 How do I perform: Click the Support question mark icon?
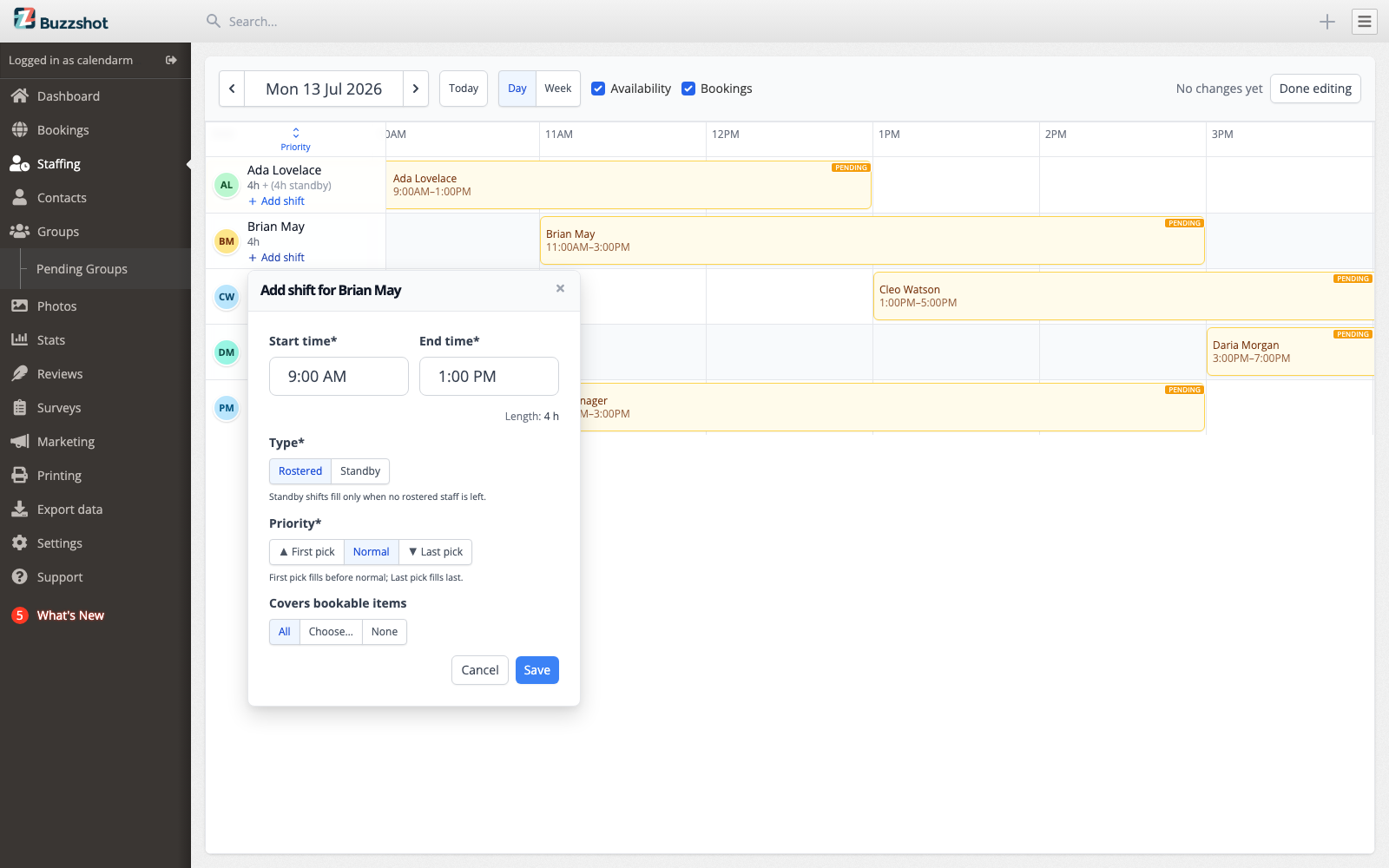(19, 577)
